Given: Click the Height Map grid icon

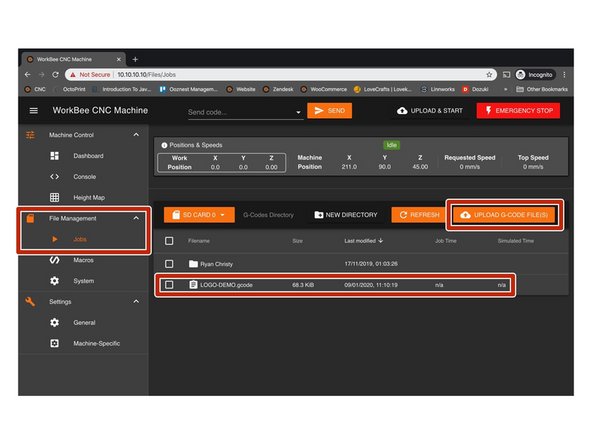Looking at the screenshot, I should coord(54,197).
